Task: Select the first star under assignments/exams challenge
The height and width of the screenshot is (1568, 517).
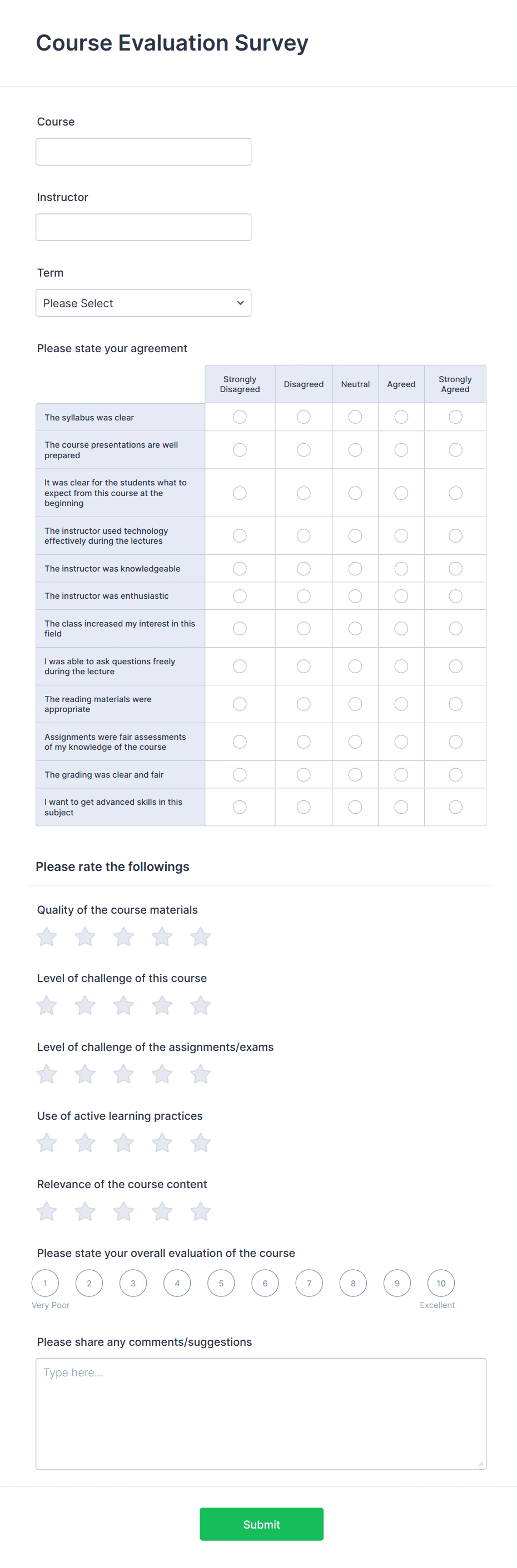Action: 46,1074
